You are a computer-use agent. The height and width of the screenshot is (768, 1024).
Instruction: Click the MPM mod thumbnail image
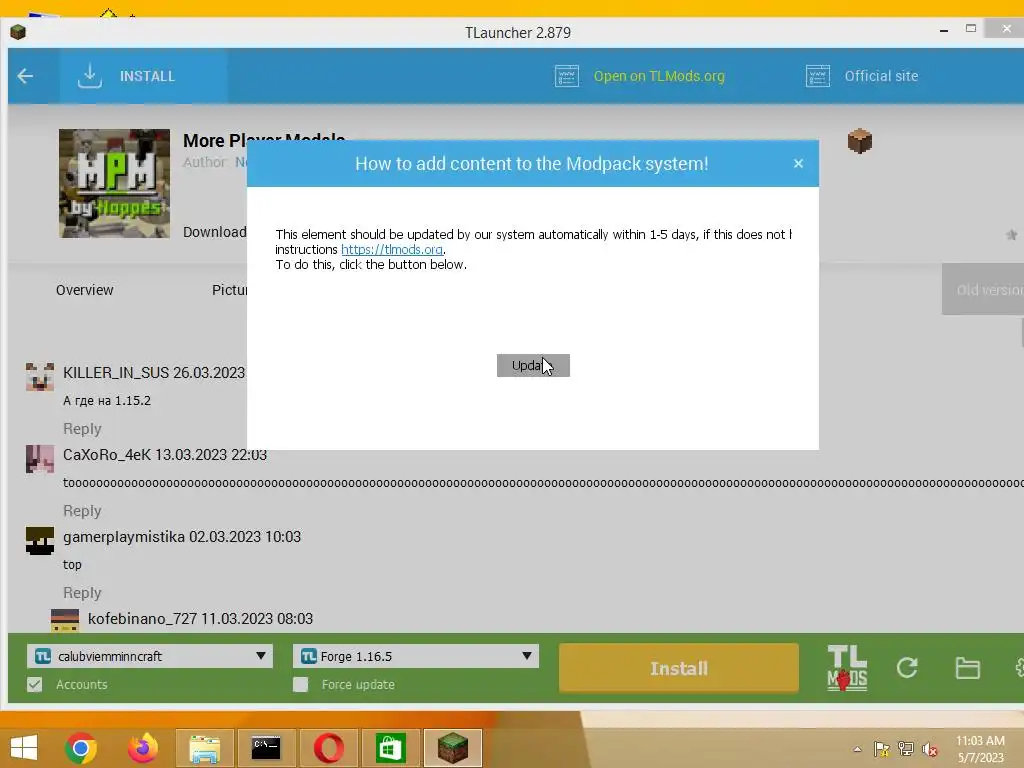(x=114, y=184)
